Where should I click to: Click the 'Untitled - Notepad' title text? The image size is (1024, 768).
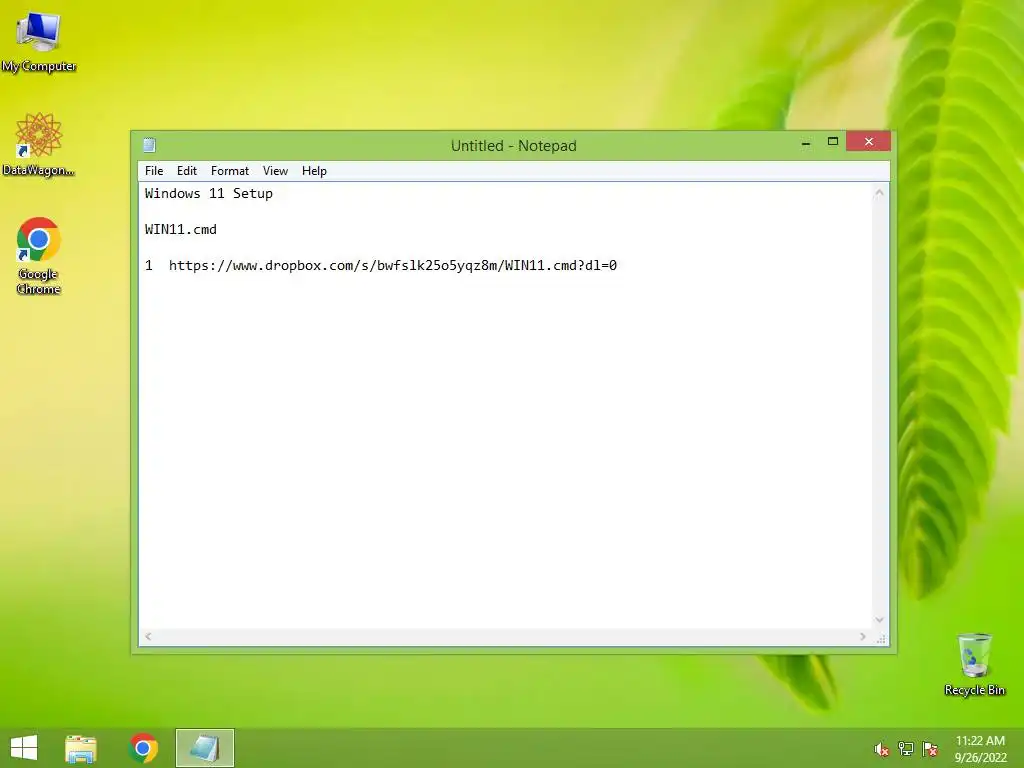pos(513,146)
